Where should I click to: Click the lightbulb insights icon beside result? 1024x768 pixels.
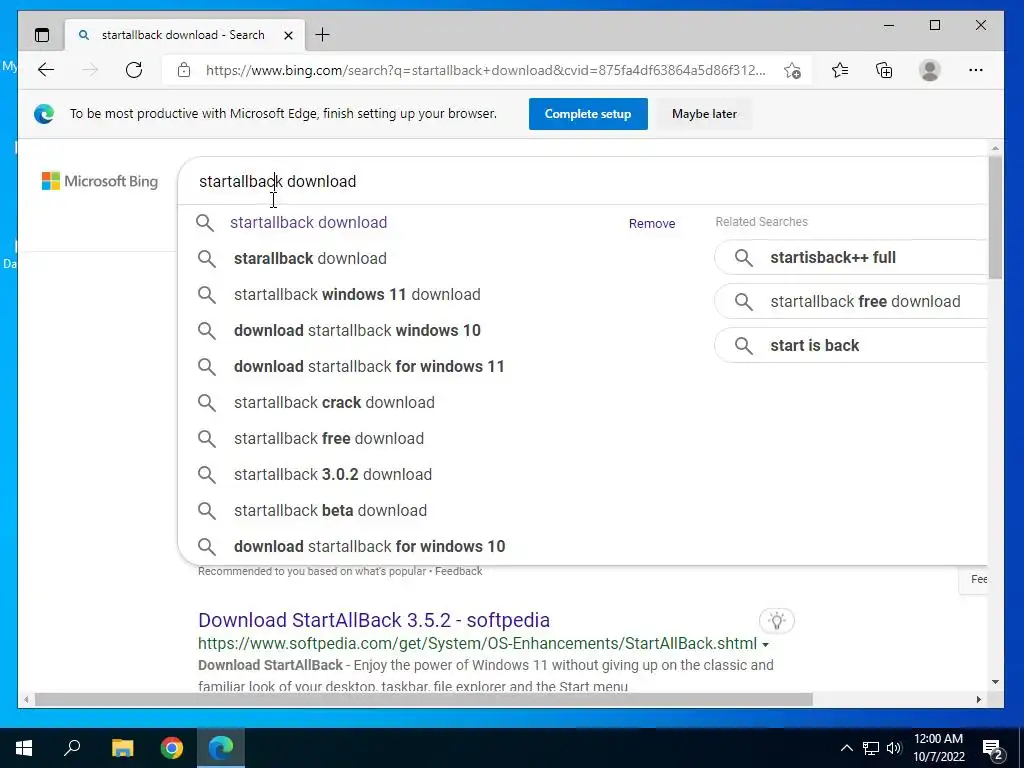click(x=776, y=620)
